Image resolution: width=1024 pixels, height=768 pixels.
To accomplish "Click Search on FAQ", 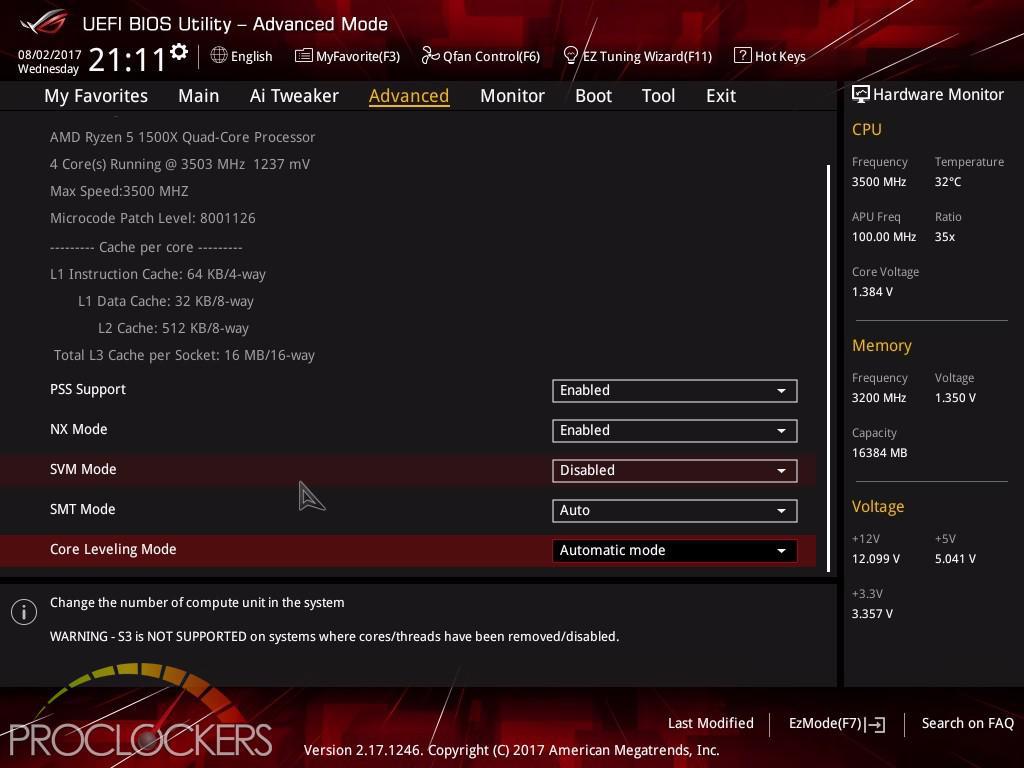I will click(x=967, y=723).
